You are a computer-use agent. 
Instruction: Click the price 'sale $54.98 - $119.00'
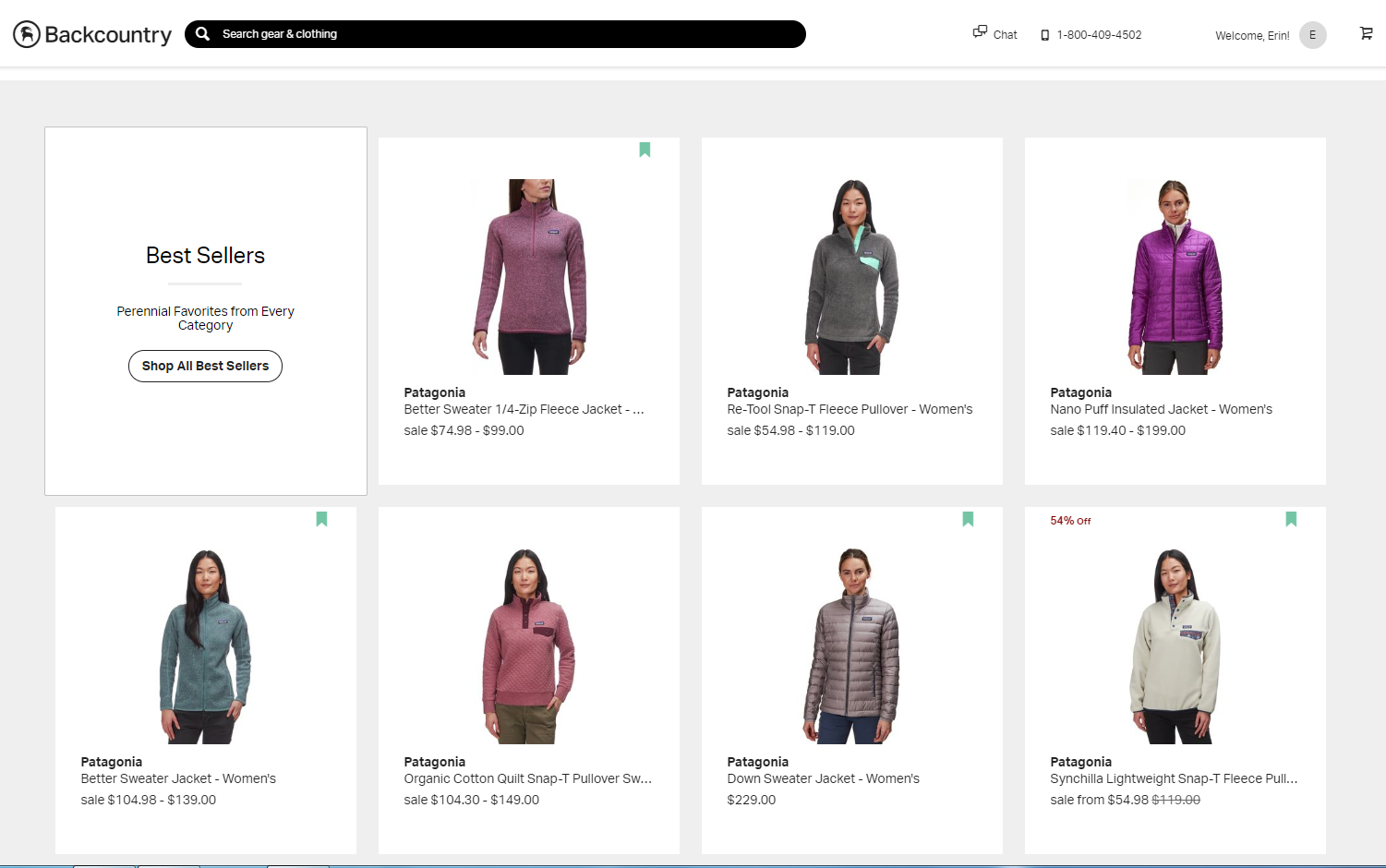tap(790, 430)
